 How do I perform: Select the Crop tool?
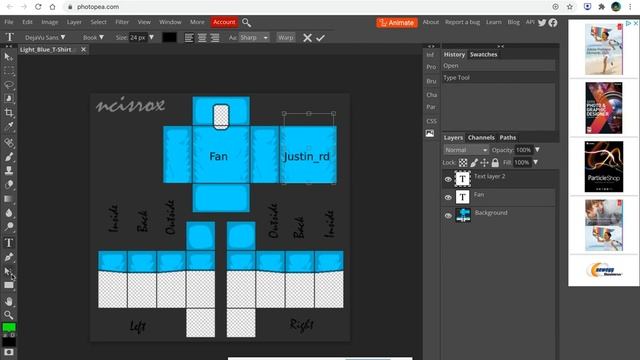[x=9, y=112]
